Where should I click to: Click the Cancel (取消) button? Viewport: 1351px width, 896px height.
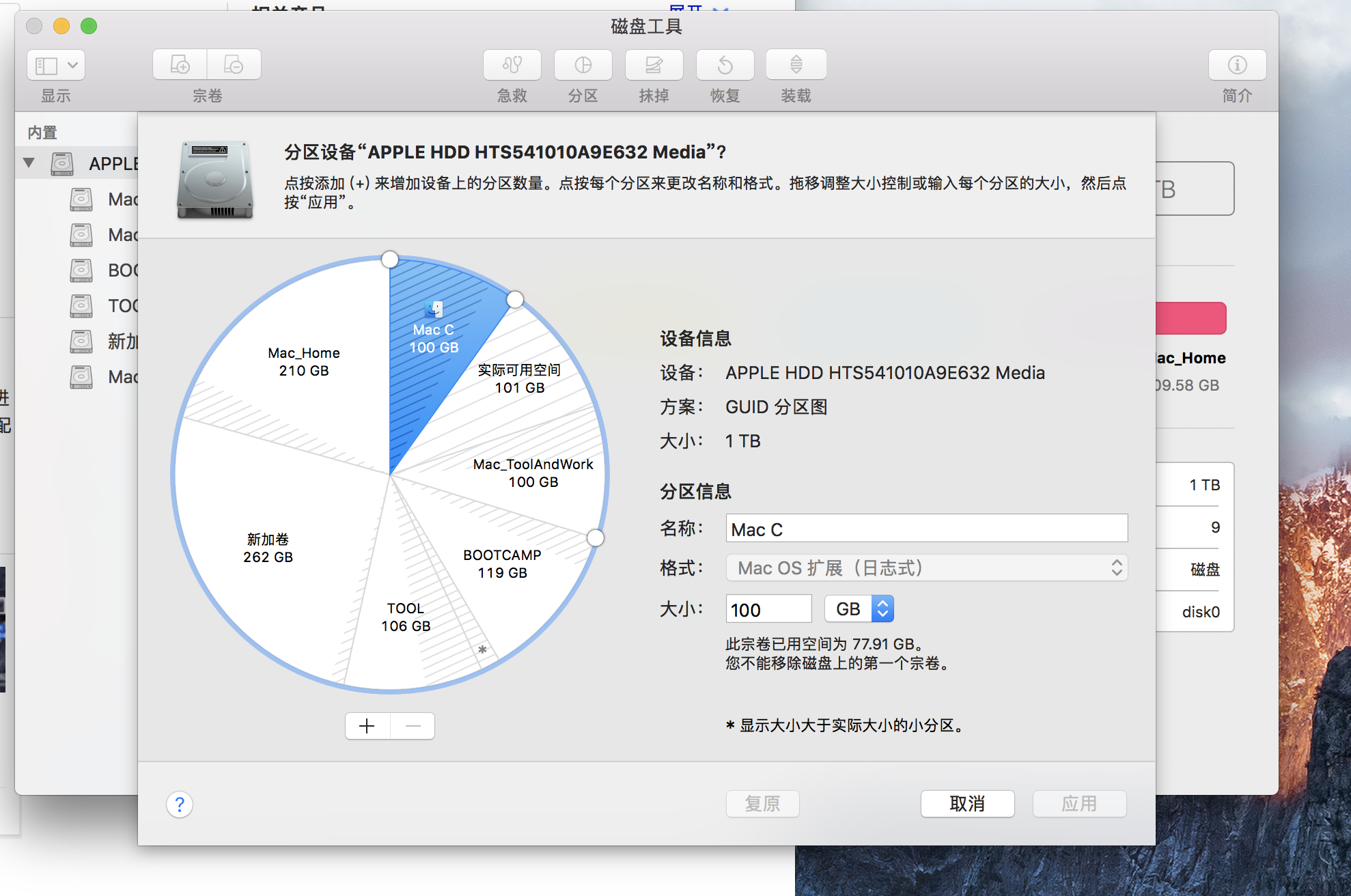point(966,804)
